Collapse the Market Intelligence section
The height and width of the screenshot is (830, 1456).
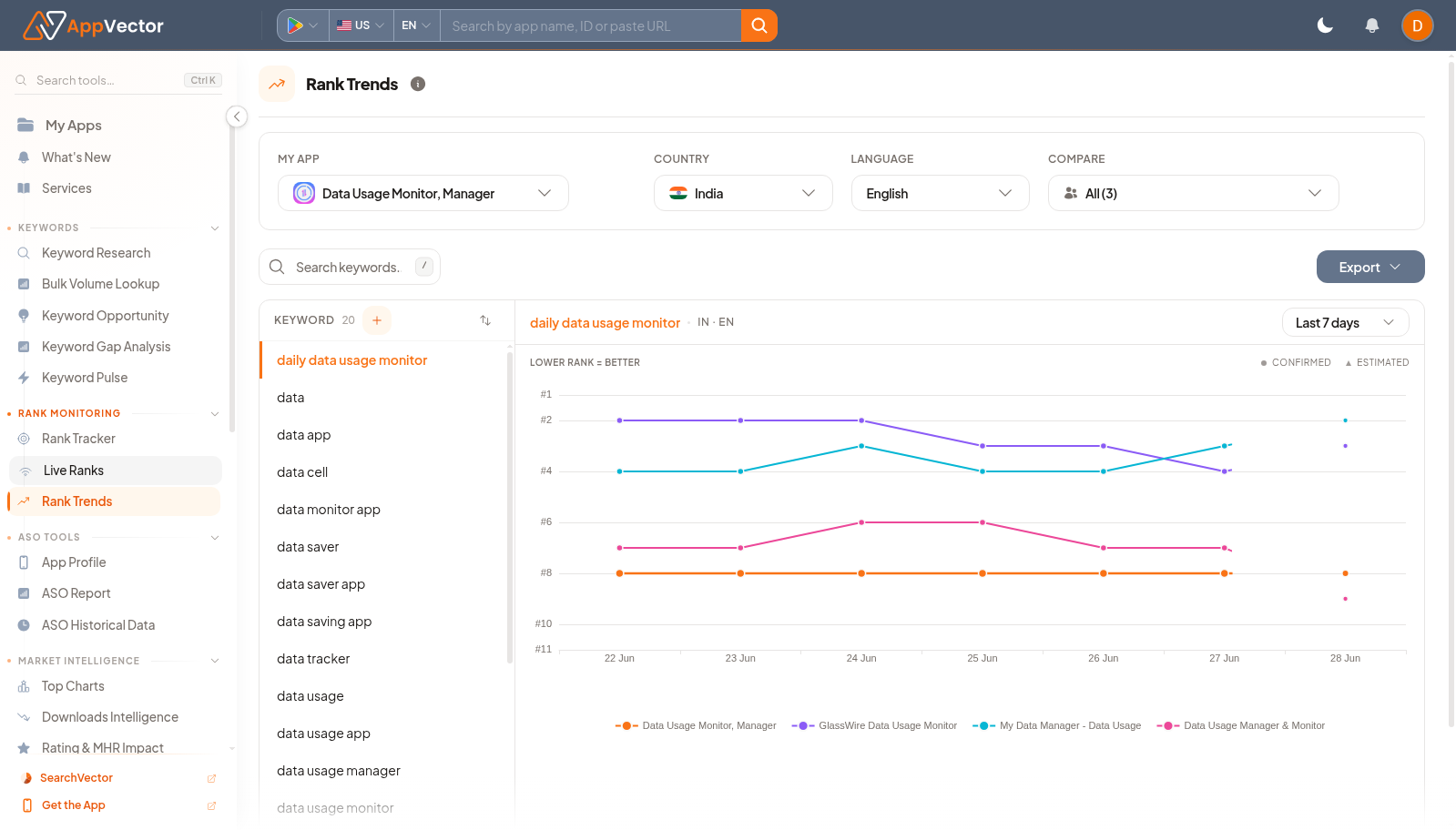(215, 661)
